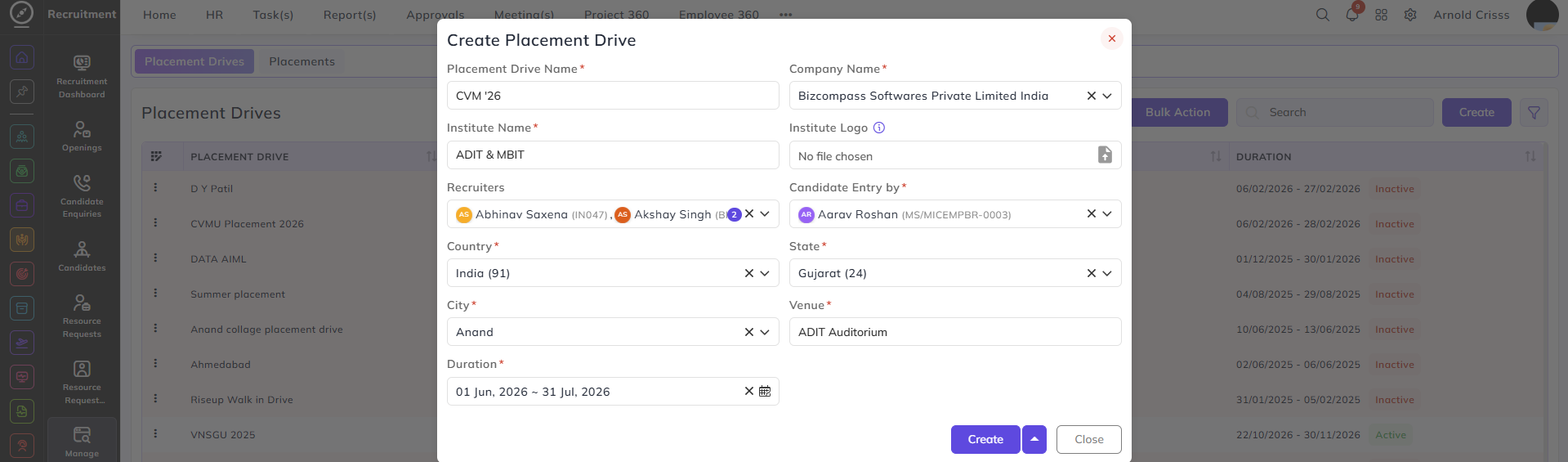Open the more menu ellipsis in top nav
1568x462 pixels.
[785, 15]
